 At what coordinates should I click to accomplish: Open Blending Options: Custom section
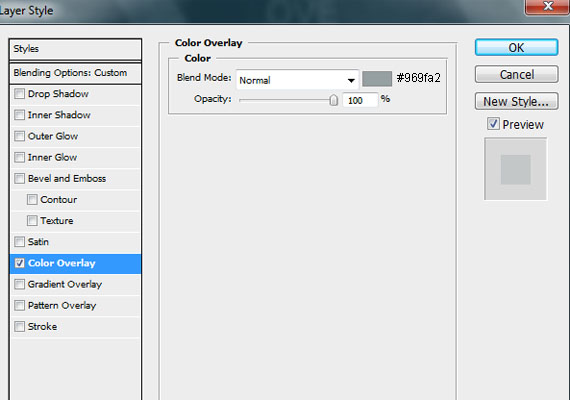[x=76, y=73]
